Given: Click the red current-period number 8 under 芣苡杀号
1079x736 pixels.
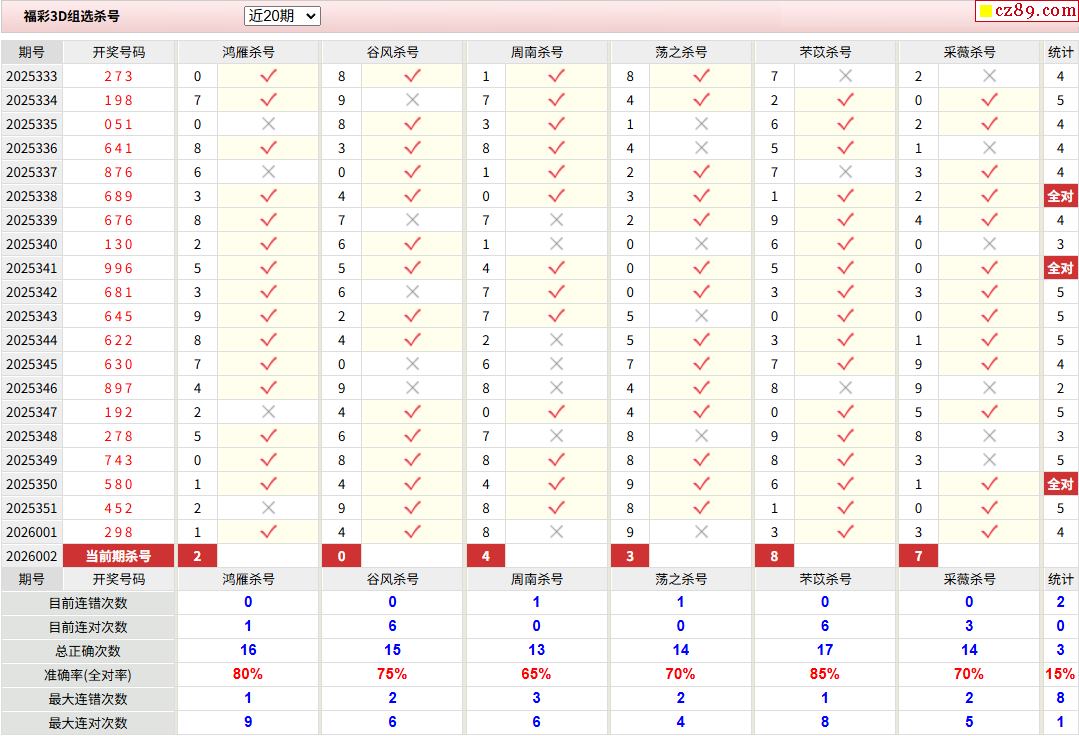Looking at the screenshot, I should (774, 556).
